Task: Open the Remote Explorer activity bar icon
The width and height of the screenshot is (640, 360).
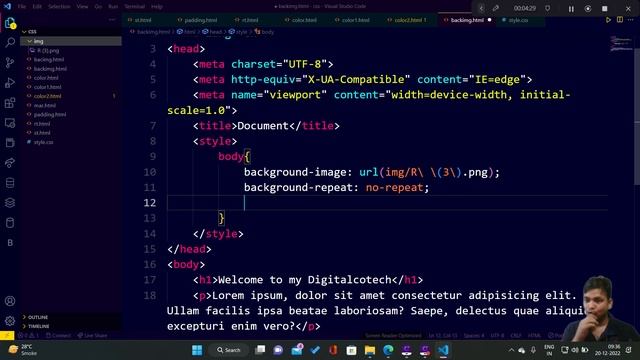Action: tap(10, 122)
